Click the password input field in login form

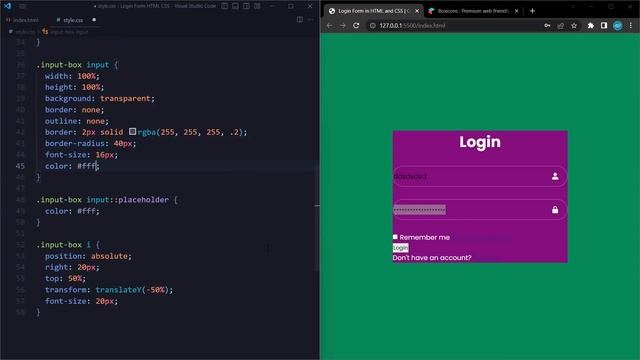click(480, 210)
